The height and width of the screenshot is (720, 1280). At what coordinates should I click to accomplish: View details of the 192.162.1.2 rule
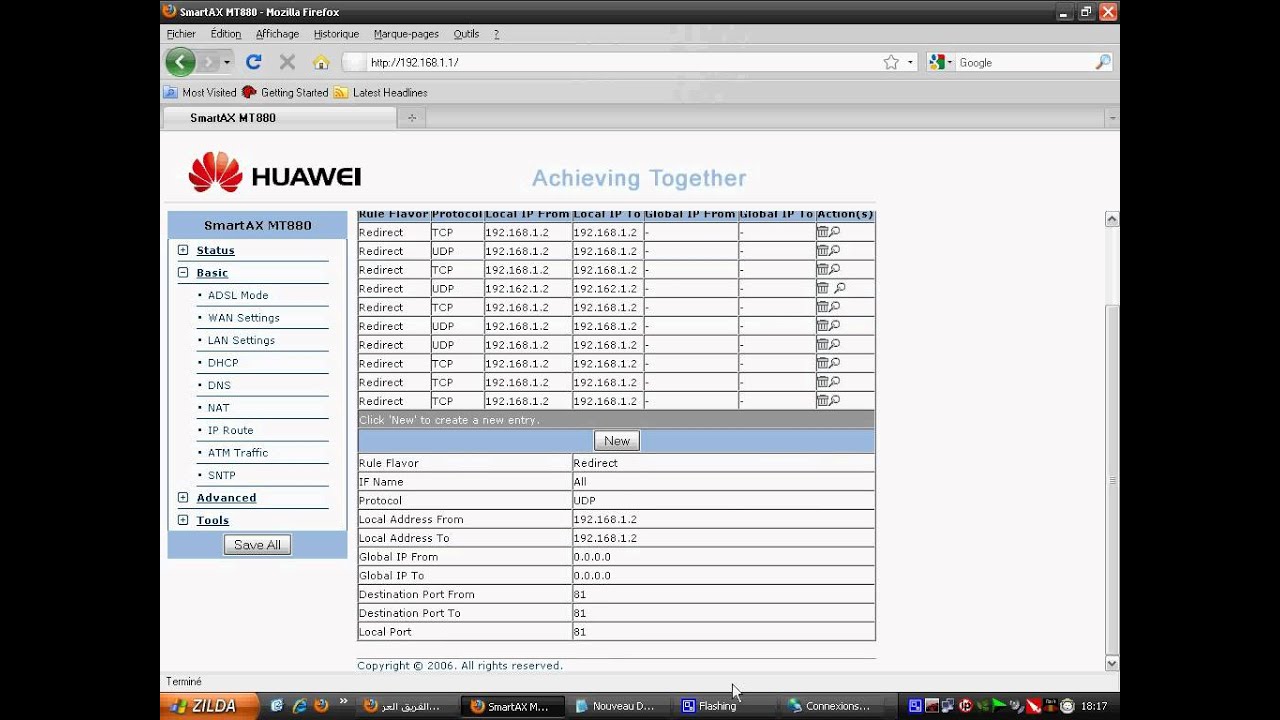coord(840,288)
